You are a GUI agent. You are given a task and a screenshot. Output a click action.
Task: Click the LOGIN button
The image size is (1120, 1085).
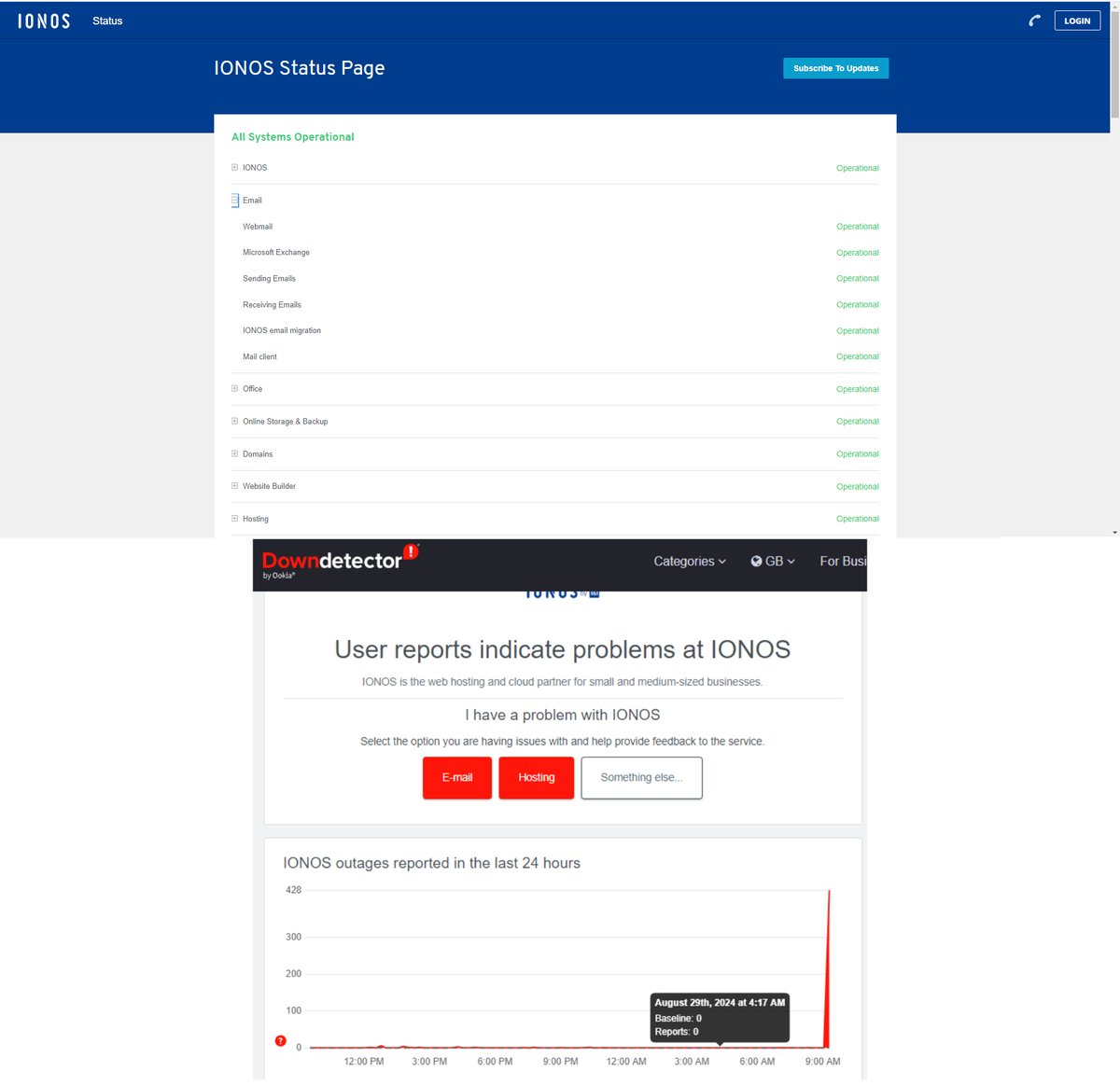pyautogui.click(x=1077, y=21)
